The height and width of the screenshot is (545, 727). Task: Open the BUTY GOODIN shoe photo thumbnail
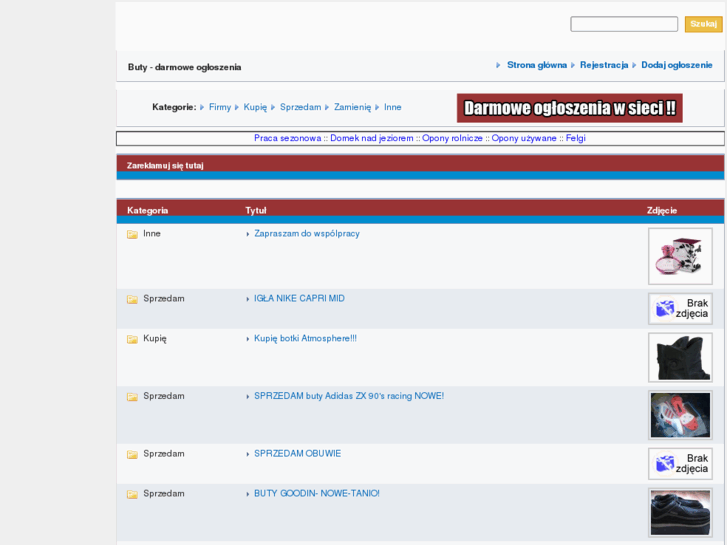(680, 513)
